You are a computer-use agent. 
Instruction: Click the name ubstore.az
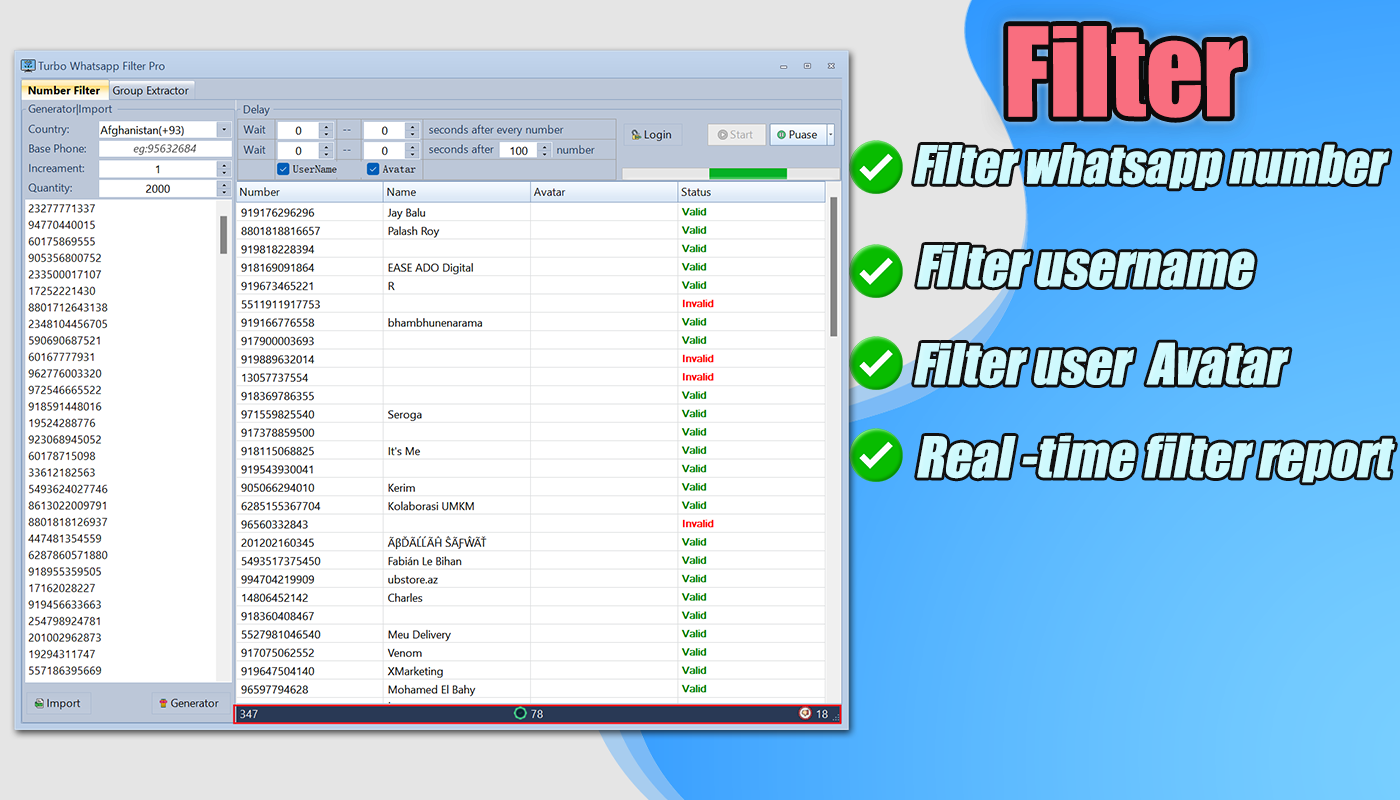(x=412, y=579)
